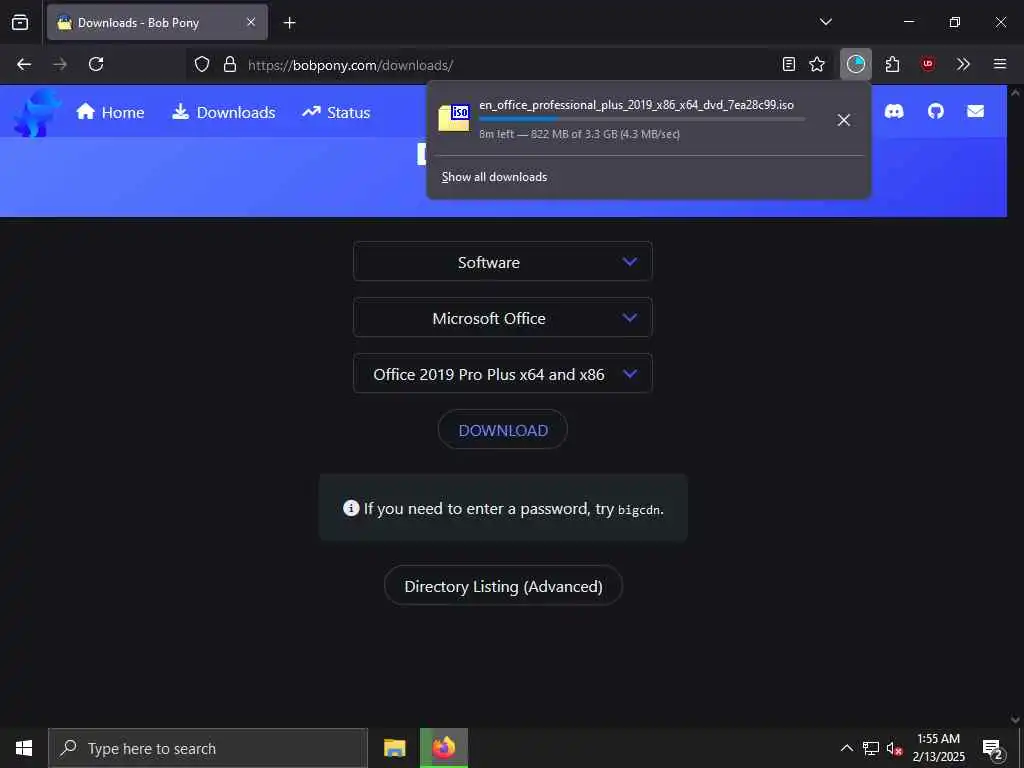Toggle reader view icon
The image size is (1024, 768).
[789, 64]
